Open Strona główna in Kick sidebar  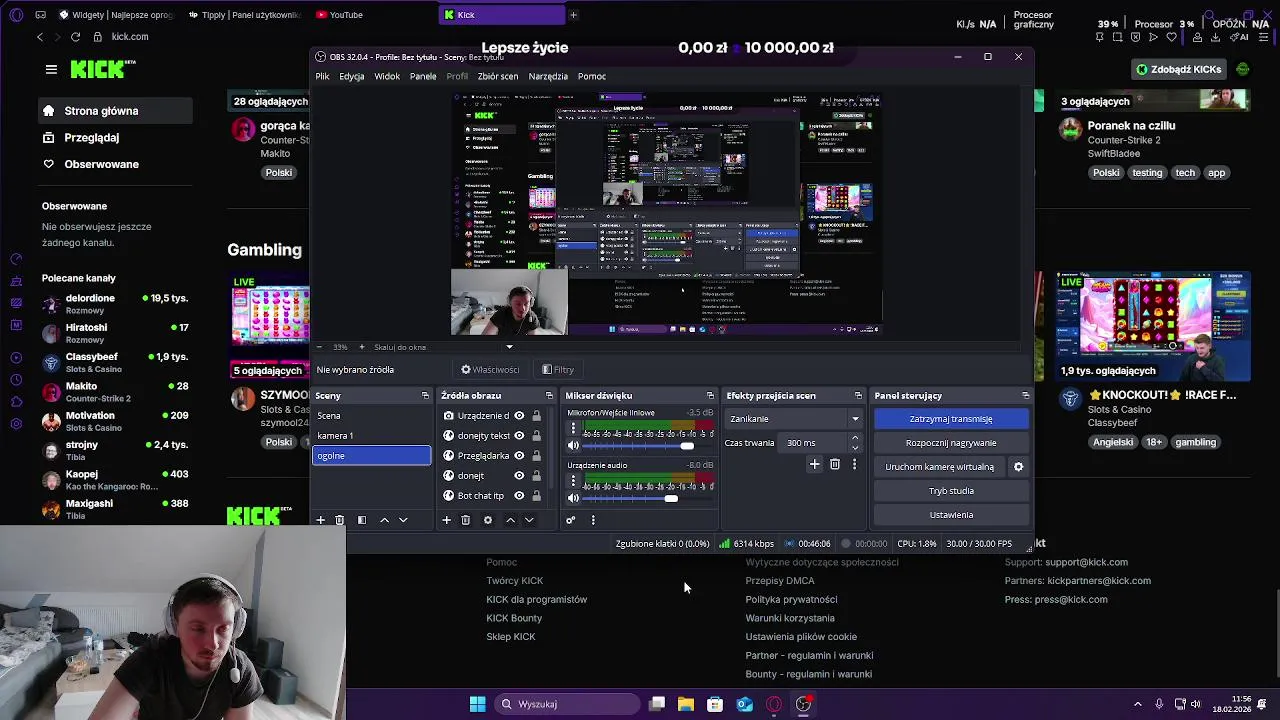pos(113,111)
